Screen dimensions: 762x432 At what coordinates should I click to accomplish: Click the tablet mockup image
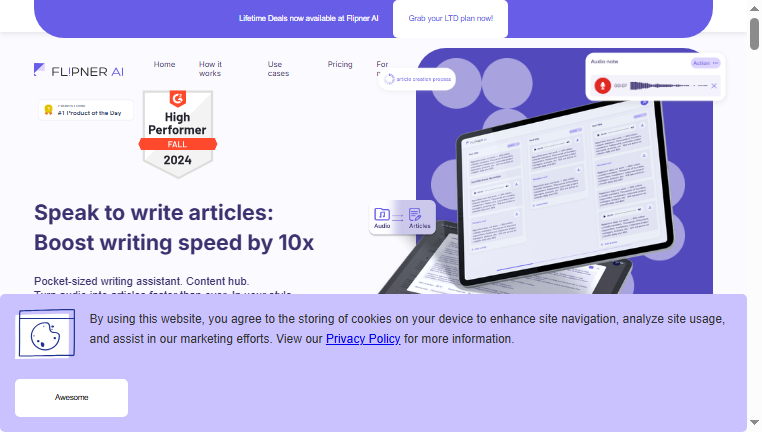click(566, 192)
